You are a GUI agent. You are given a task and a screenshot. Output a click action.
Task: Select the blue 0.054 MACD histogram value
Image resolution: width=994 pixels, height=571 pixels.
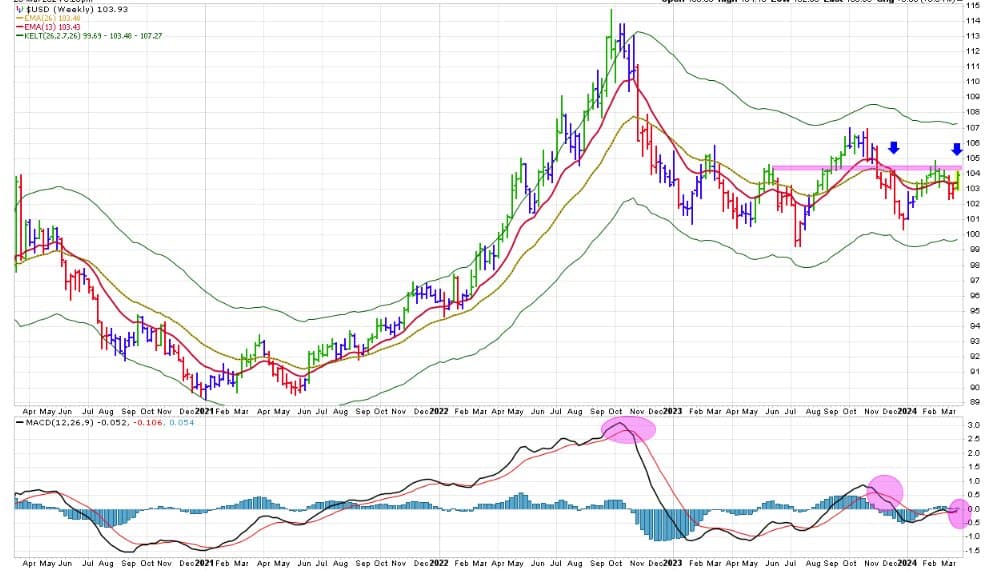pos(182,423)
